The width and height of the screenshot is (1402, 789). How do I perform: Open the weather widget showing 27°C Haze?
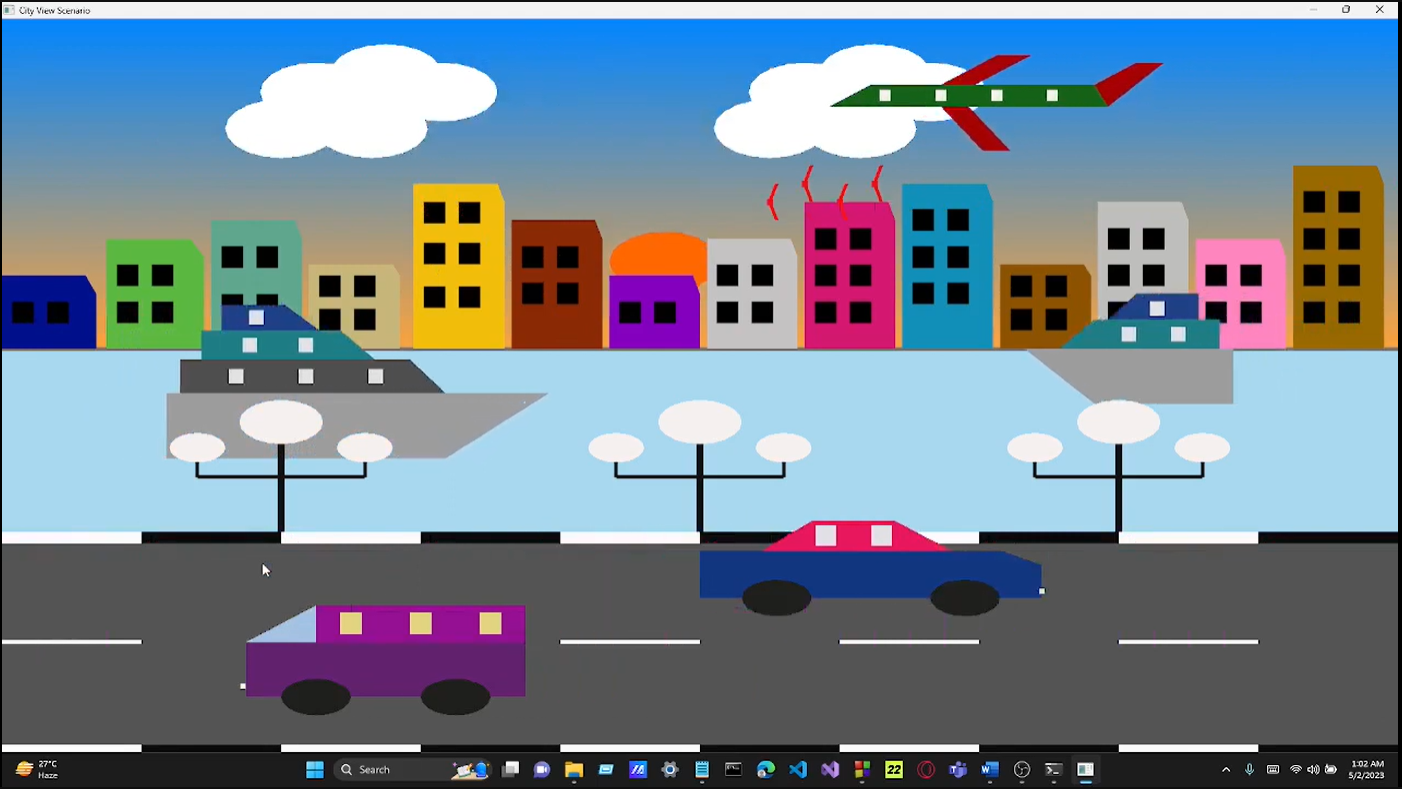point(36,769)
